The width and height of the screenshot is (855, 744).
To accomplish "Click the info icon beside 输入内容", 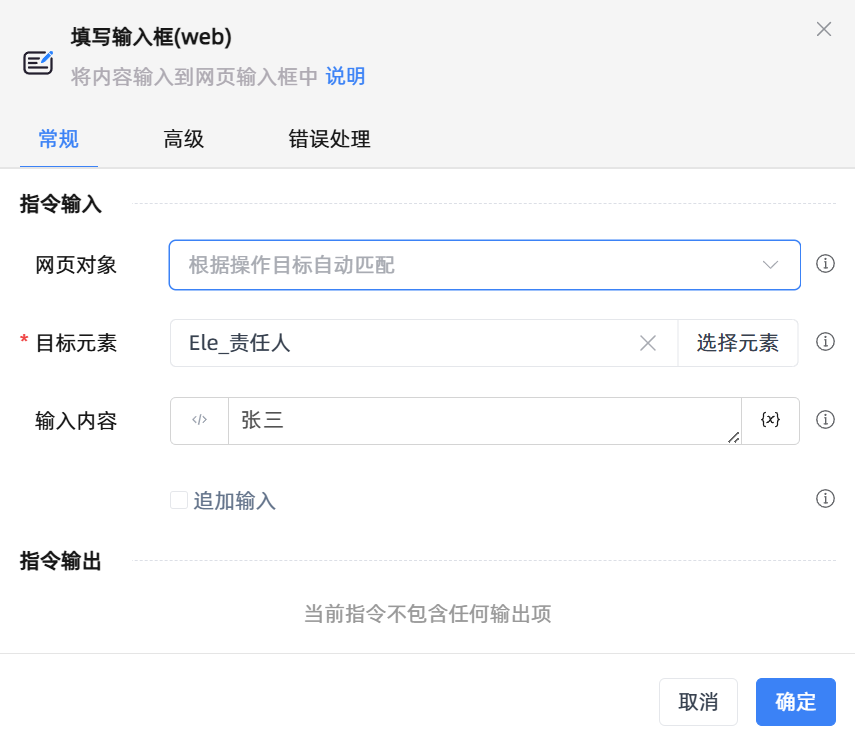I will point(825,420).
